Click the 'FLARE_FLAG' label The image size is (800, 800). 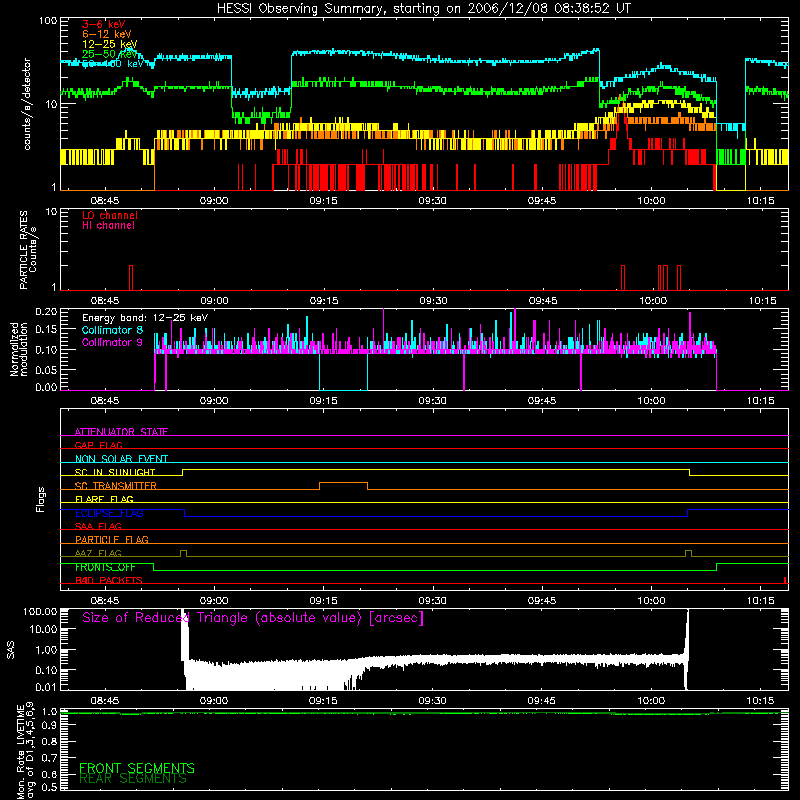tap(104, 499)
